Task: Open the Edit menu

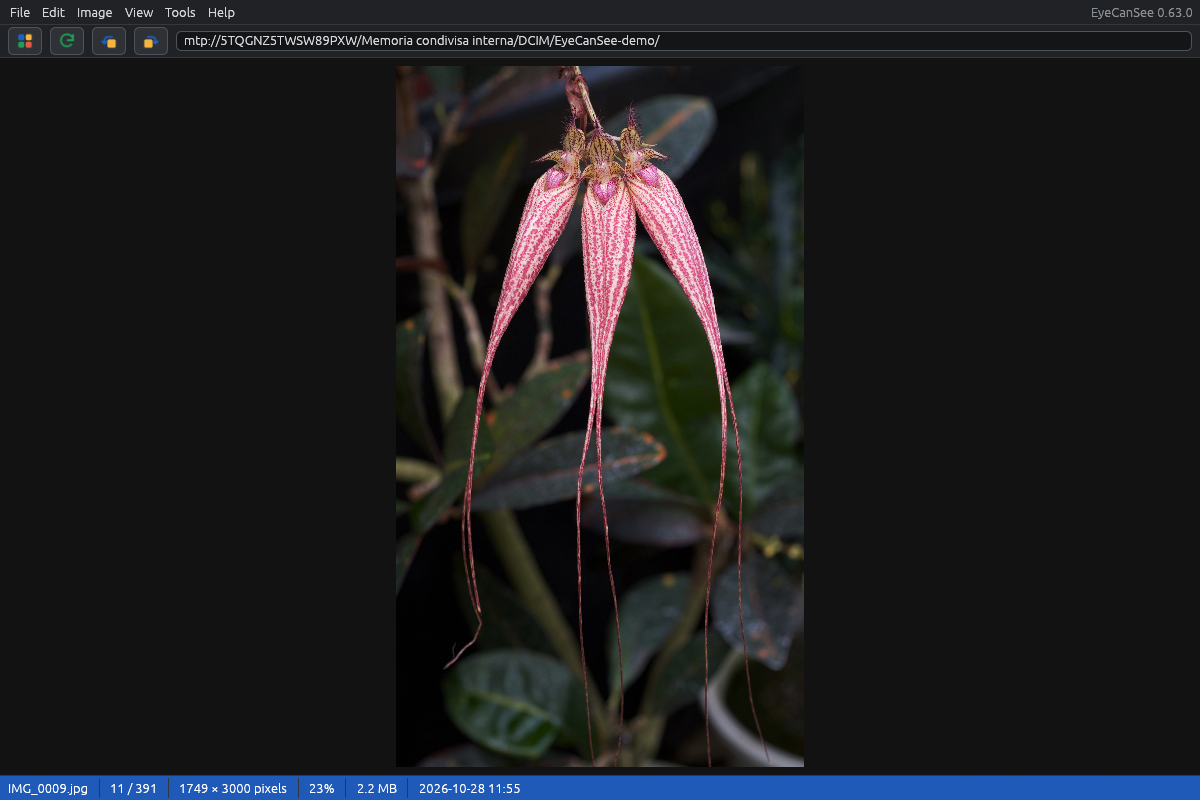Action: click(x=53, y=12)
